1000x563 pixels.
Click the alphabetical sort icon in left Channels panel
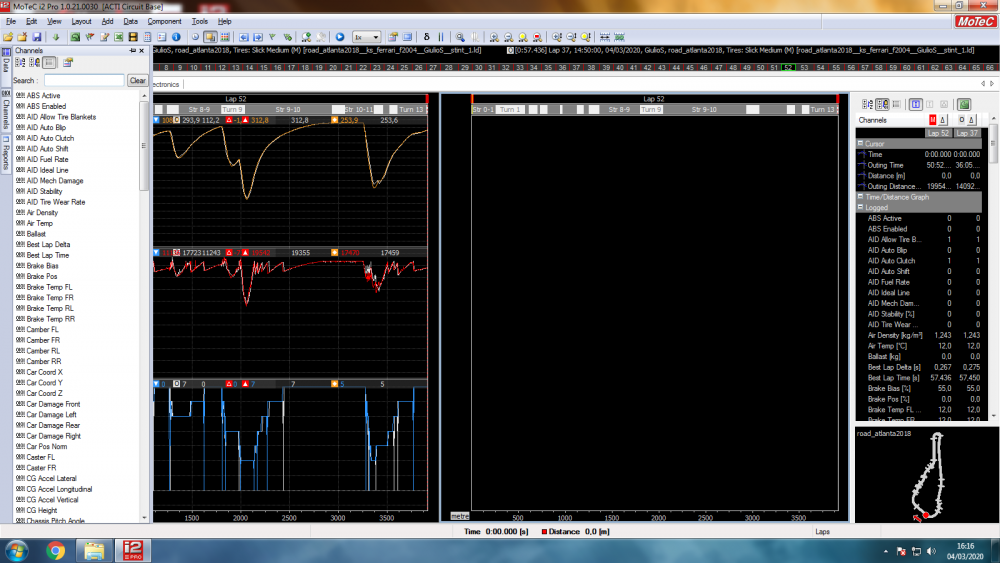click(20, 62)
